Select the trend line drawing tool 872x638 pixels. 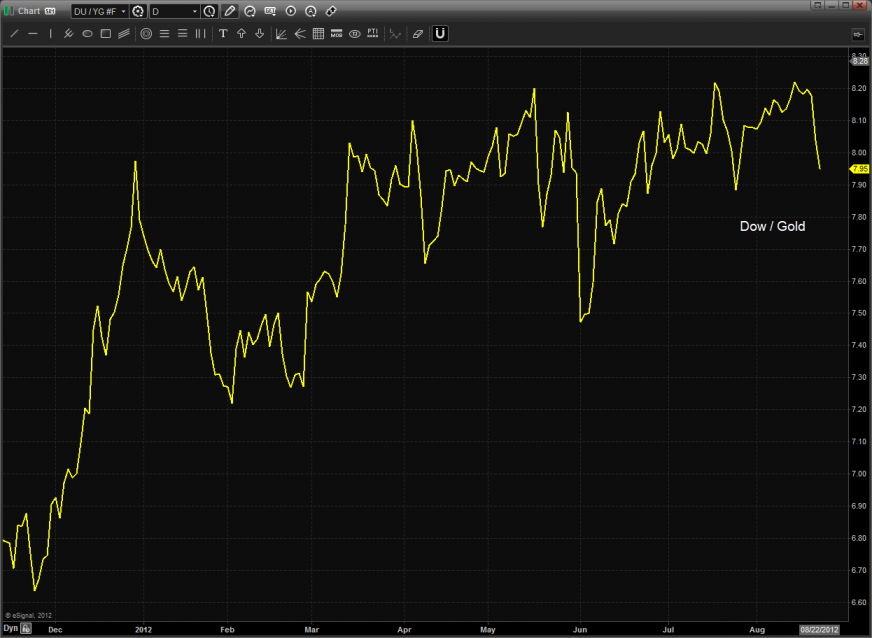point(14,34)
